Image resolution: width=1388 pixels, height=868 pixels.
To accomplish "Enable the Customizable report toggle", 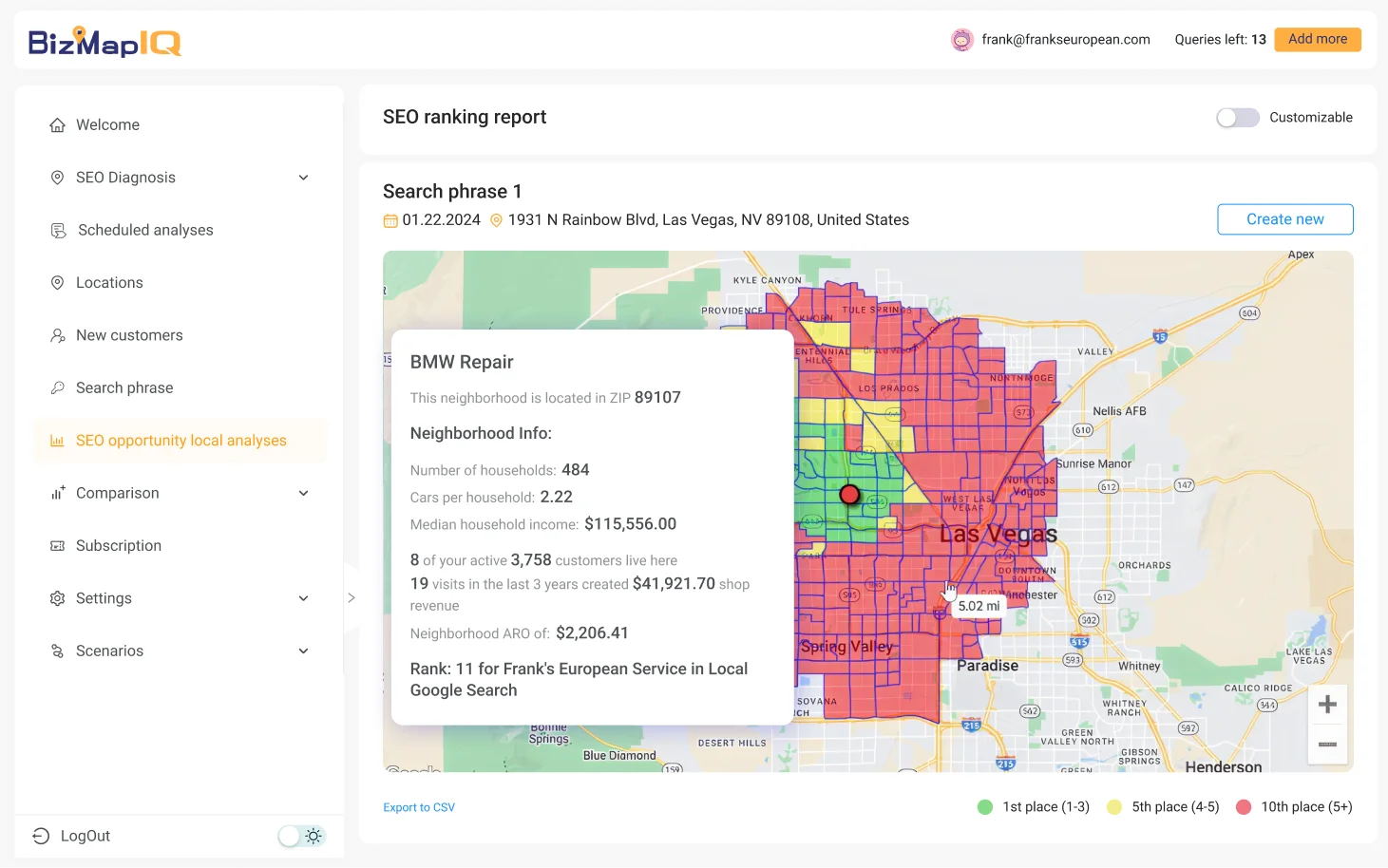I will coord(1237,117).
